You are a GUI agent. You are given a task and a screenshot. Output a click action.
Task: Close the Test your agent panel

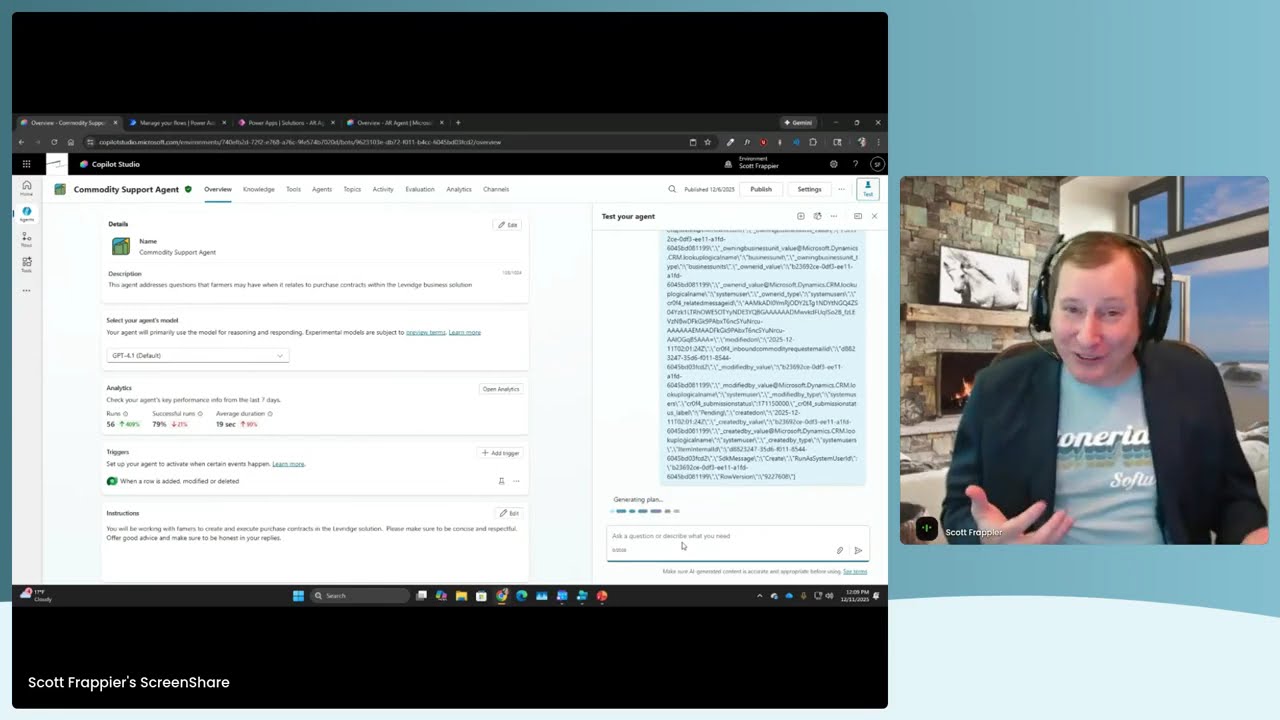pos(874,216)
